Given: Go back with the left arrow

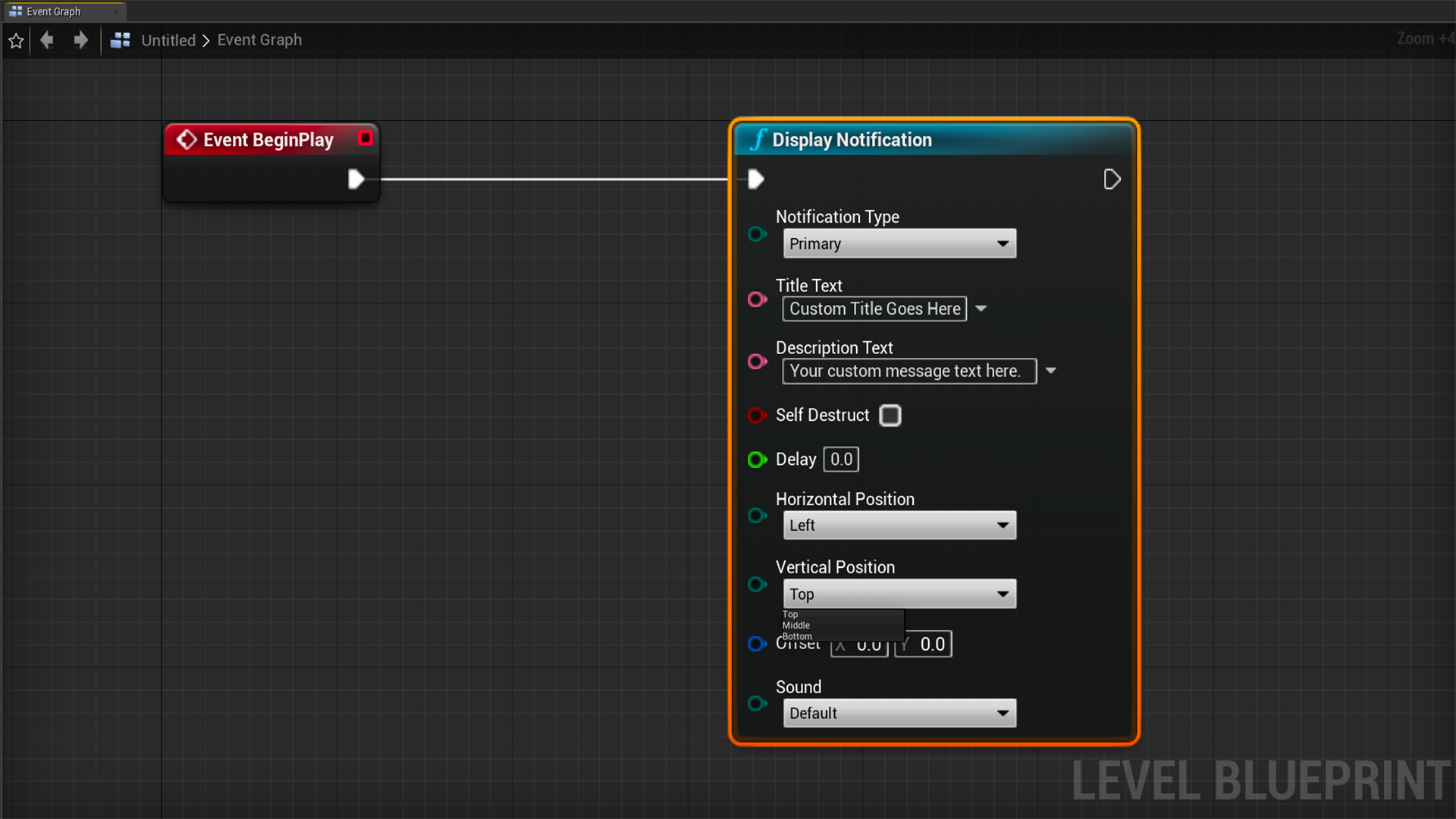Looking at the screenshot, I should (47, 39).
